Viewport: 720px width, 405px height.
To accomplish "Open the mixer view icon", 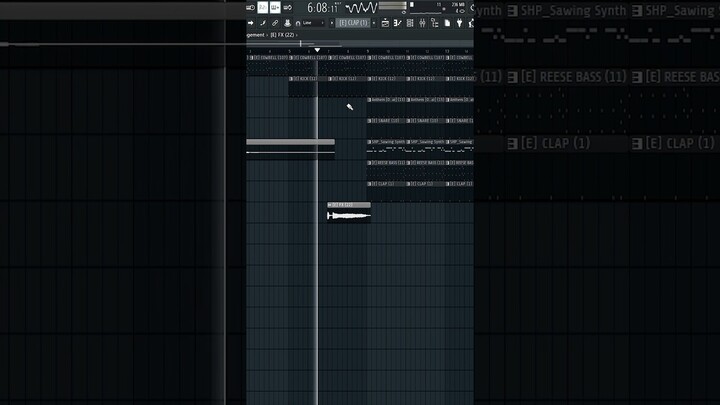I will coord(422,23).
